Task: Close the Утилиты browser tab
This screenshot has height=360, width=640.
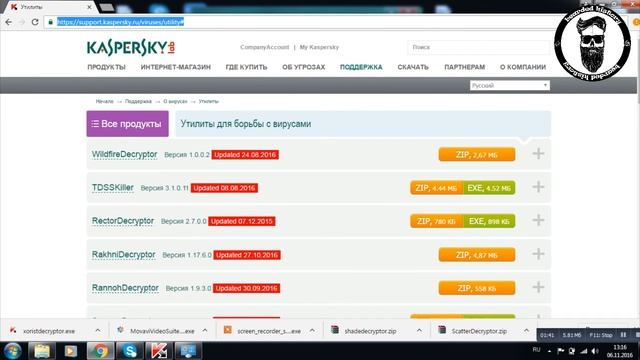Action: (89, 7)
